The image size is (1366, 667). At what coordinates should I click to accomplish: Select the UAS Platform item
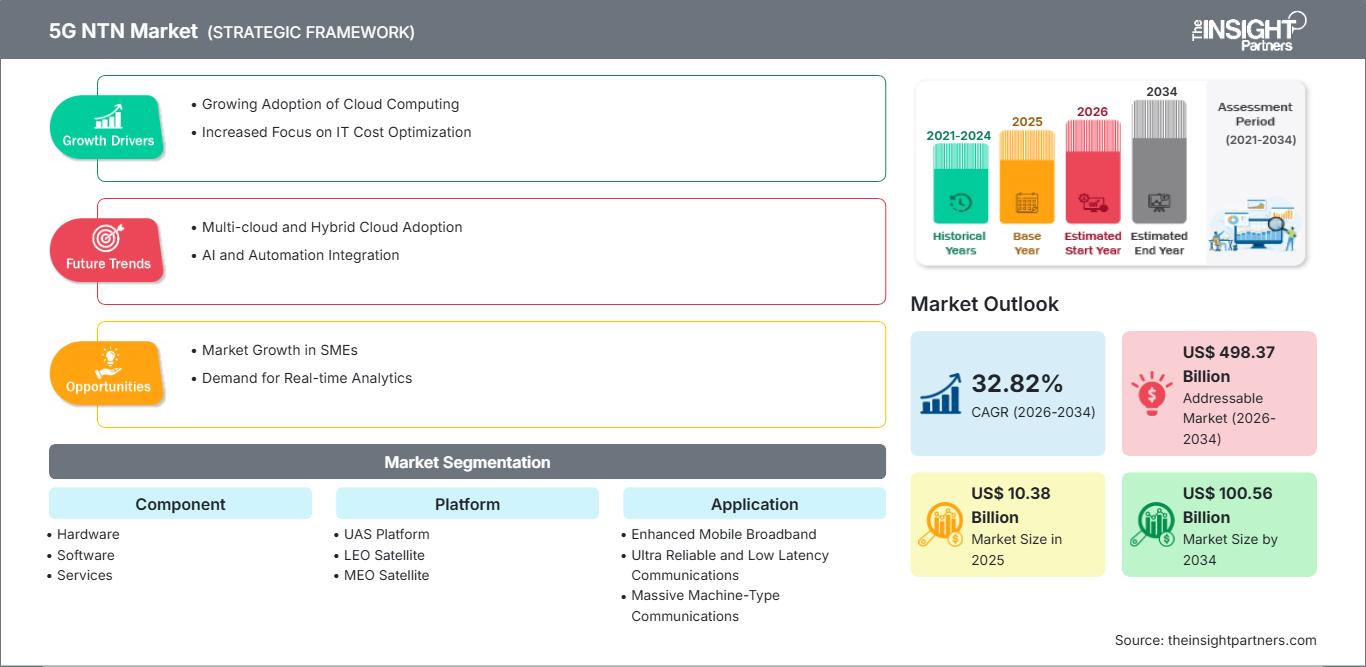[387, 534]
